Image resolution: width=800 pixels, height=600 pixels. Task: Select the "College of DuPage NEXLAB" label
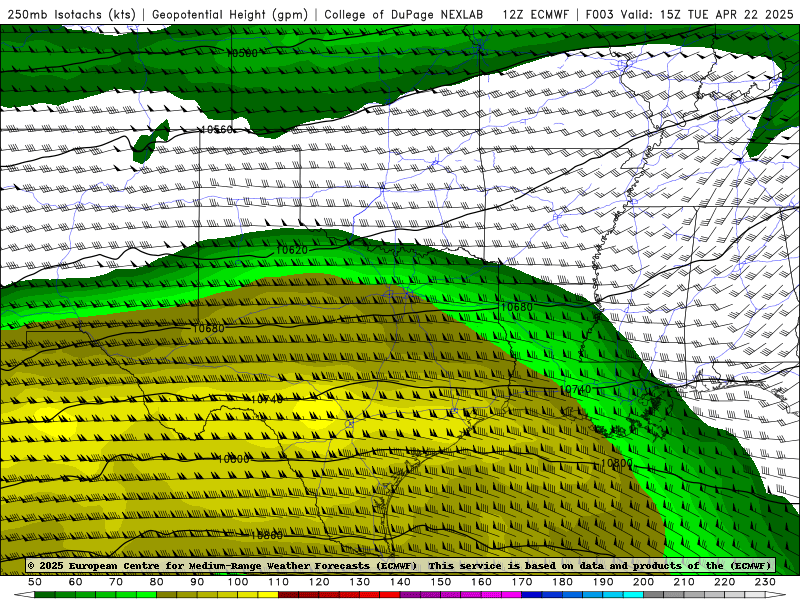coord(404,14)
